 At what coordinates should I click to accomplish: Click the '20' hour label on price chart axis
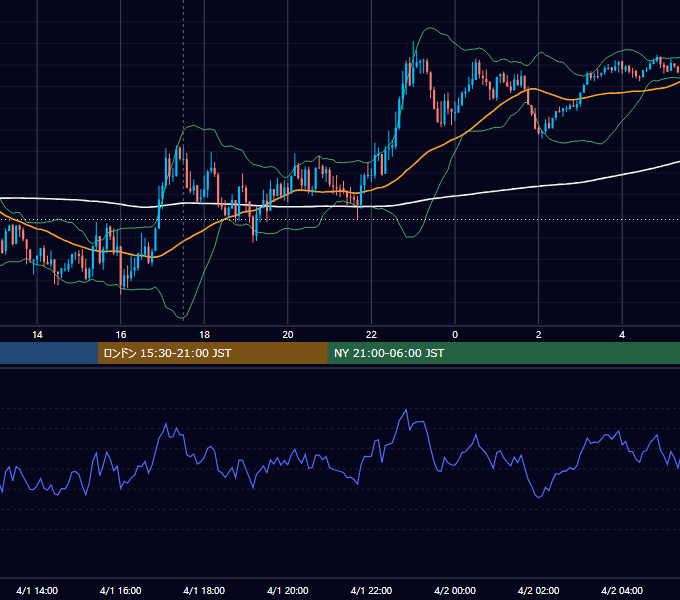pyautogui.click(x=288, y=335)
